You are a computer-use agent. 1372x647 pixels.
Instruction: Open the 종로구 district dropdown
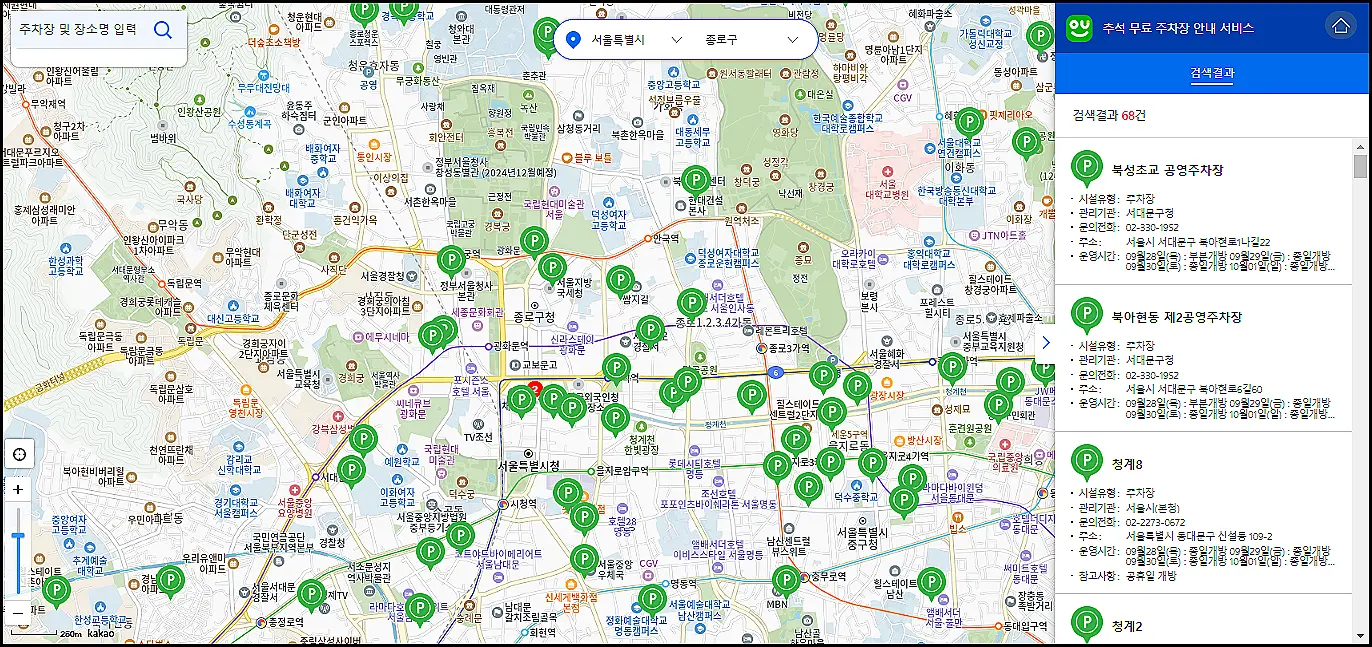click(x=752, y=40)
